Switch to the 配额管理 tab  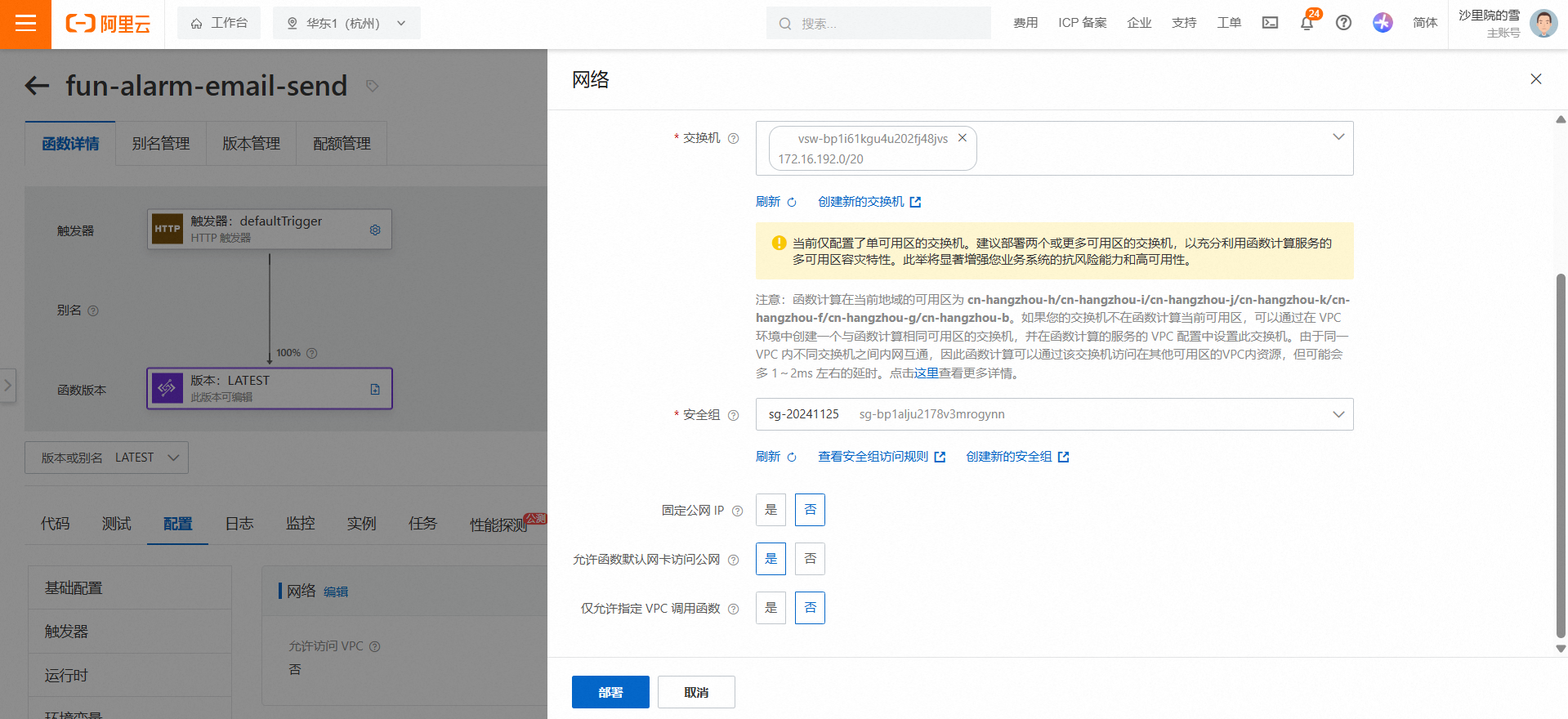coord(342,144)
